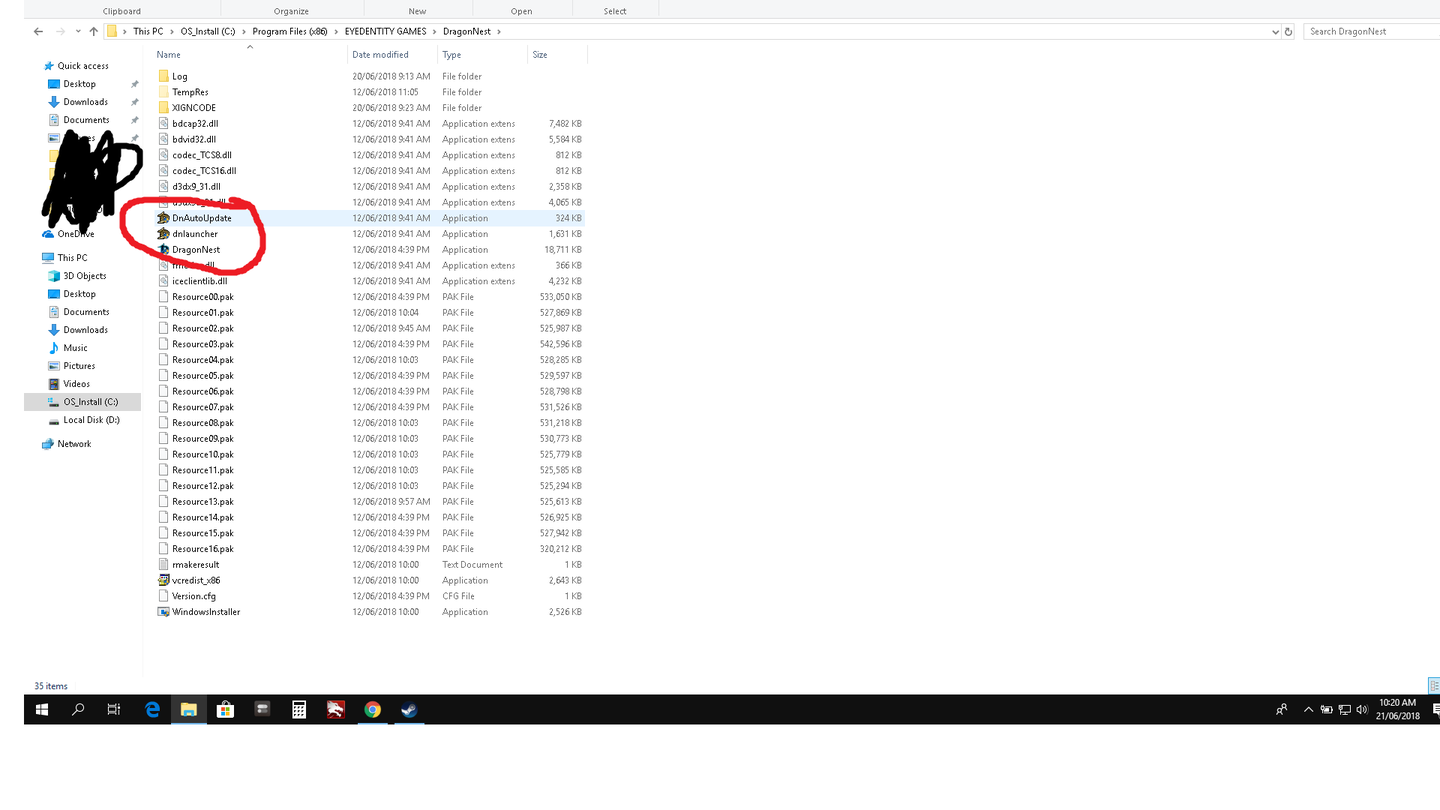This screenshot has width=1440, height=810.
Task: Open Steam from the taskbar
Action: (x=408, y=710)
